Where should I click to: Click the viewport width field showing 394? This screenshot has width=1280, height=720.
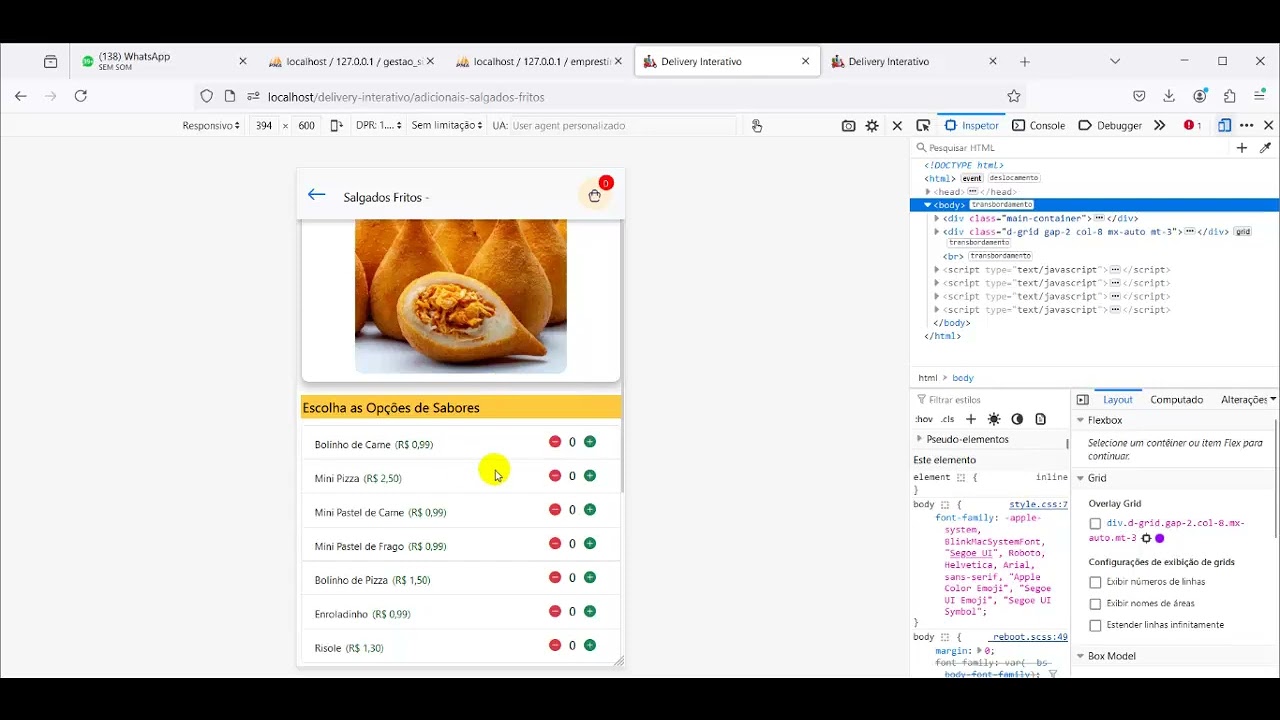(263, 125)
